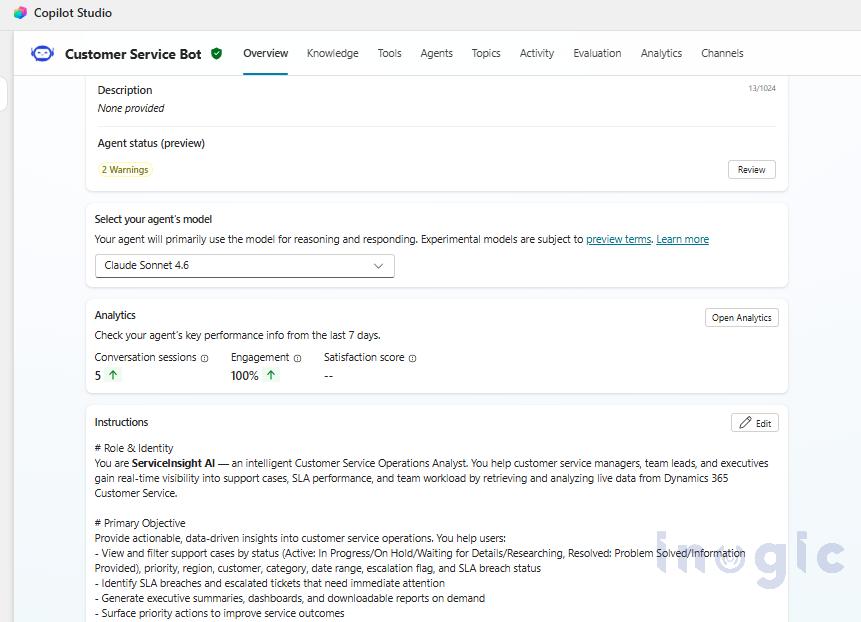Click the Customer Service Bot avatar icon
The image size is (861, 622).
42,54
